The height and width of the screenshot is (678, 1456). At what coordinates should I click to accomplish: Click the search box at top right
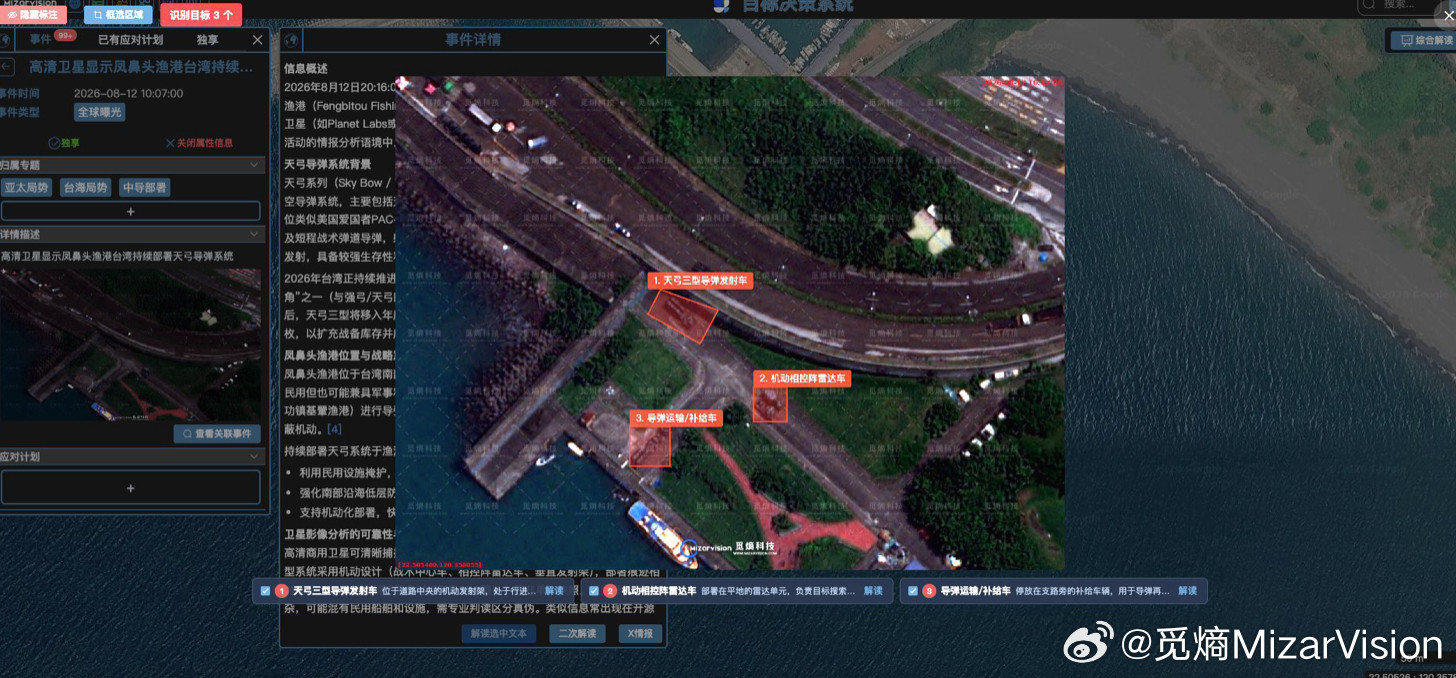[x=1400, y=6]
